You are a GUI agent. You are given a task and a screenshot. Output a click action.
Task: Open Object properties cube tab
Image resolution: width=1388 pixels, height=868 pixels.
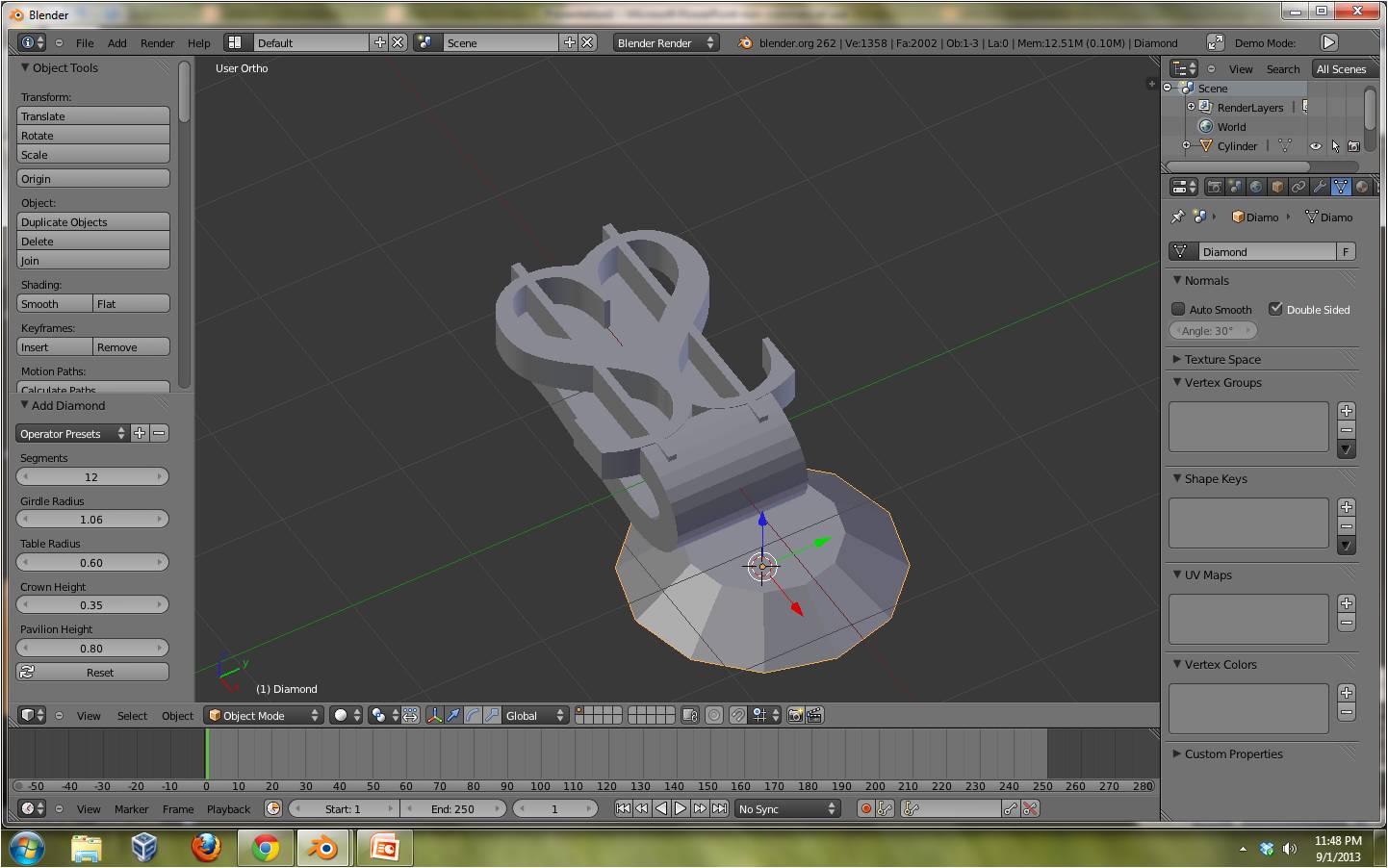click(x=1277, y=187)
